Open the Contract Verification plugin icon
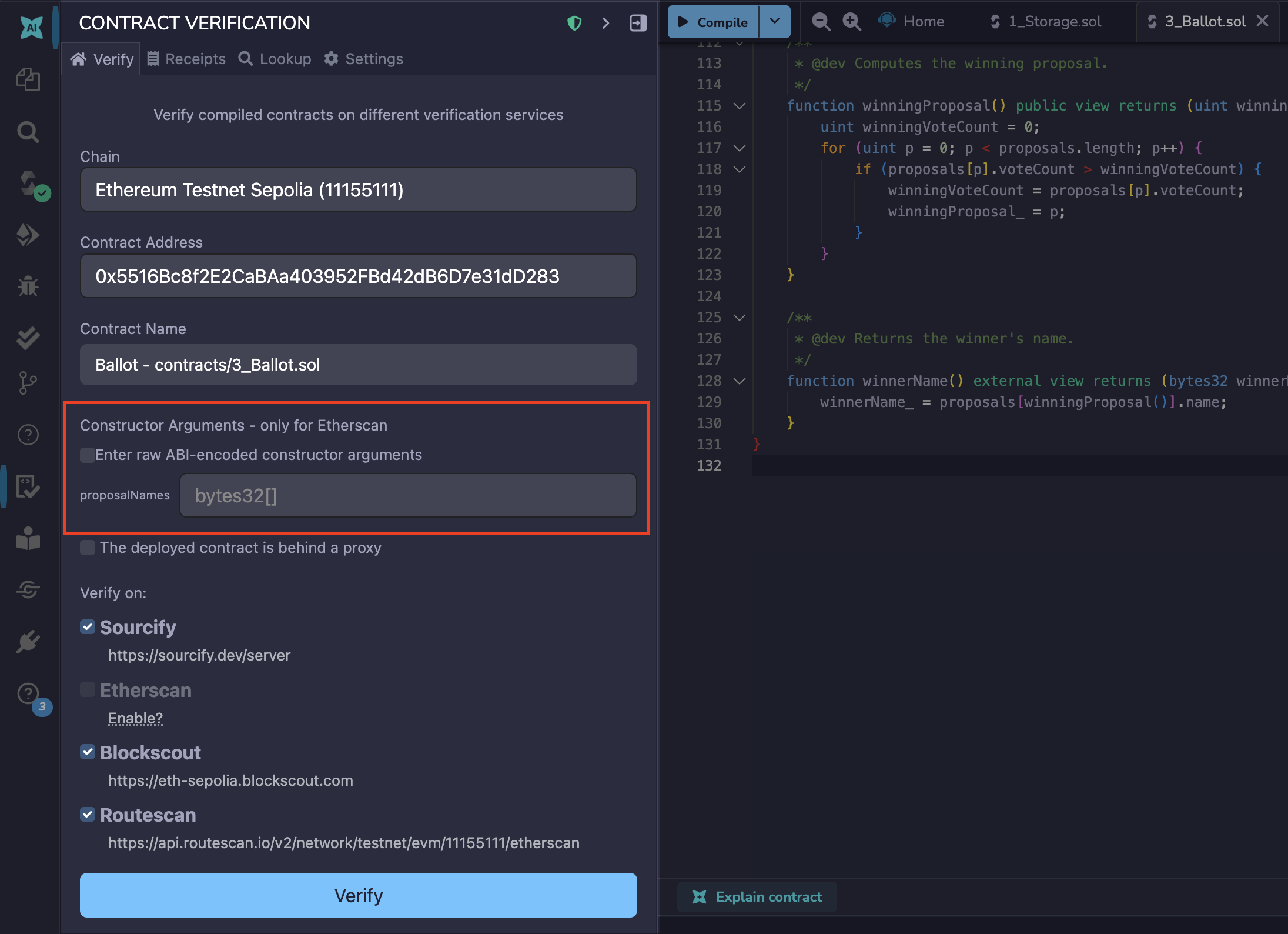 point(28,486)
